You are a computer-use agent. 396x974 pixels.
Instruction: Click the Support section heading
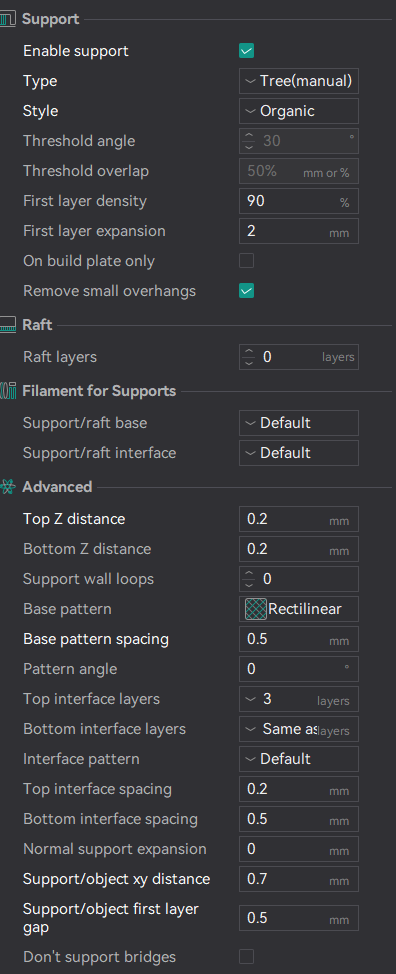tap(51, 19)
